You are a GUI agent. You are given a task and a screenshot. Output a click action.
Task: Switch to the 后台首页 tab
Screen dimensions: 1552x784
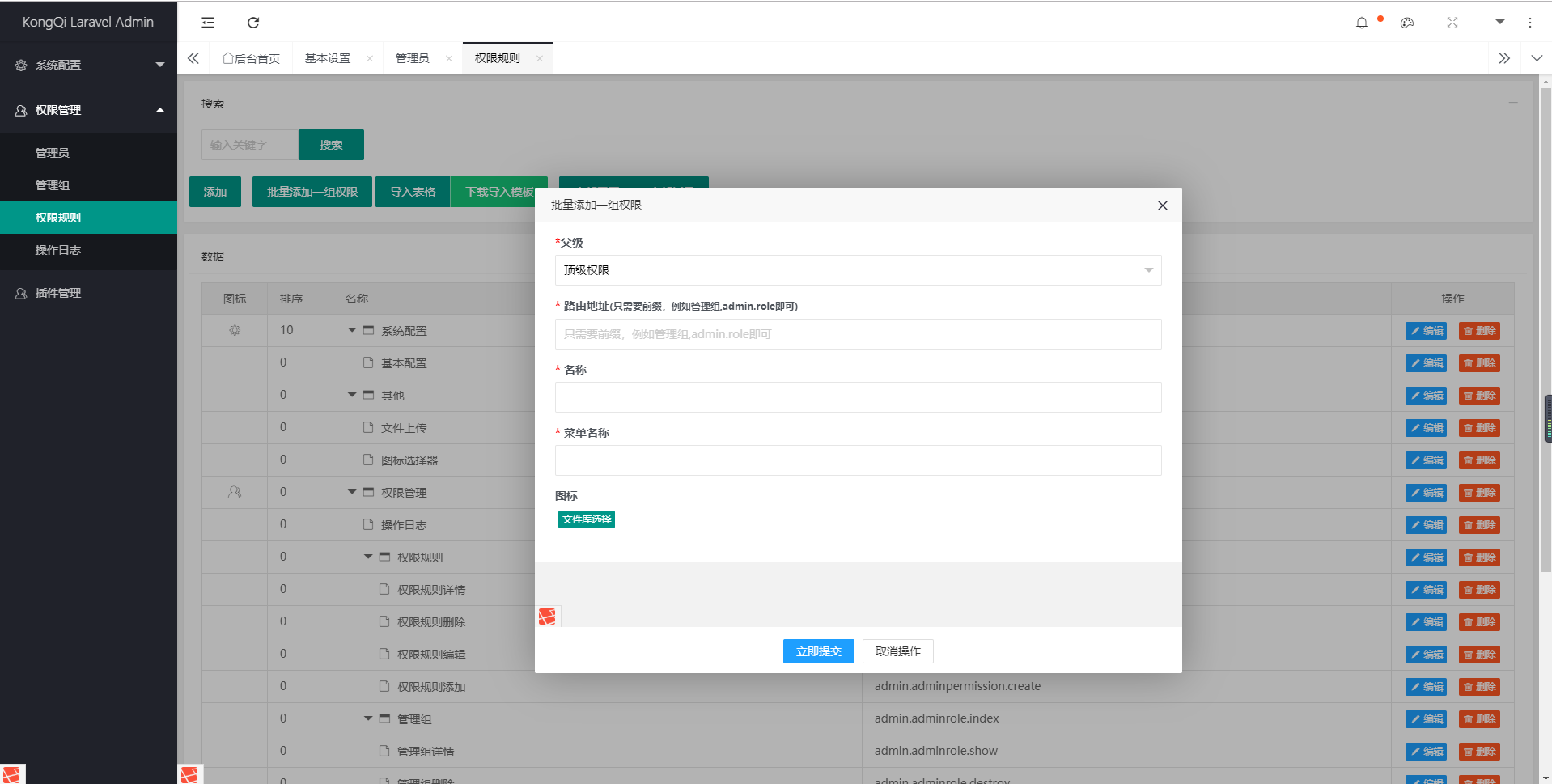pos(251,58)
